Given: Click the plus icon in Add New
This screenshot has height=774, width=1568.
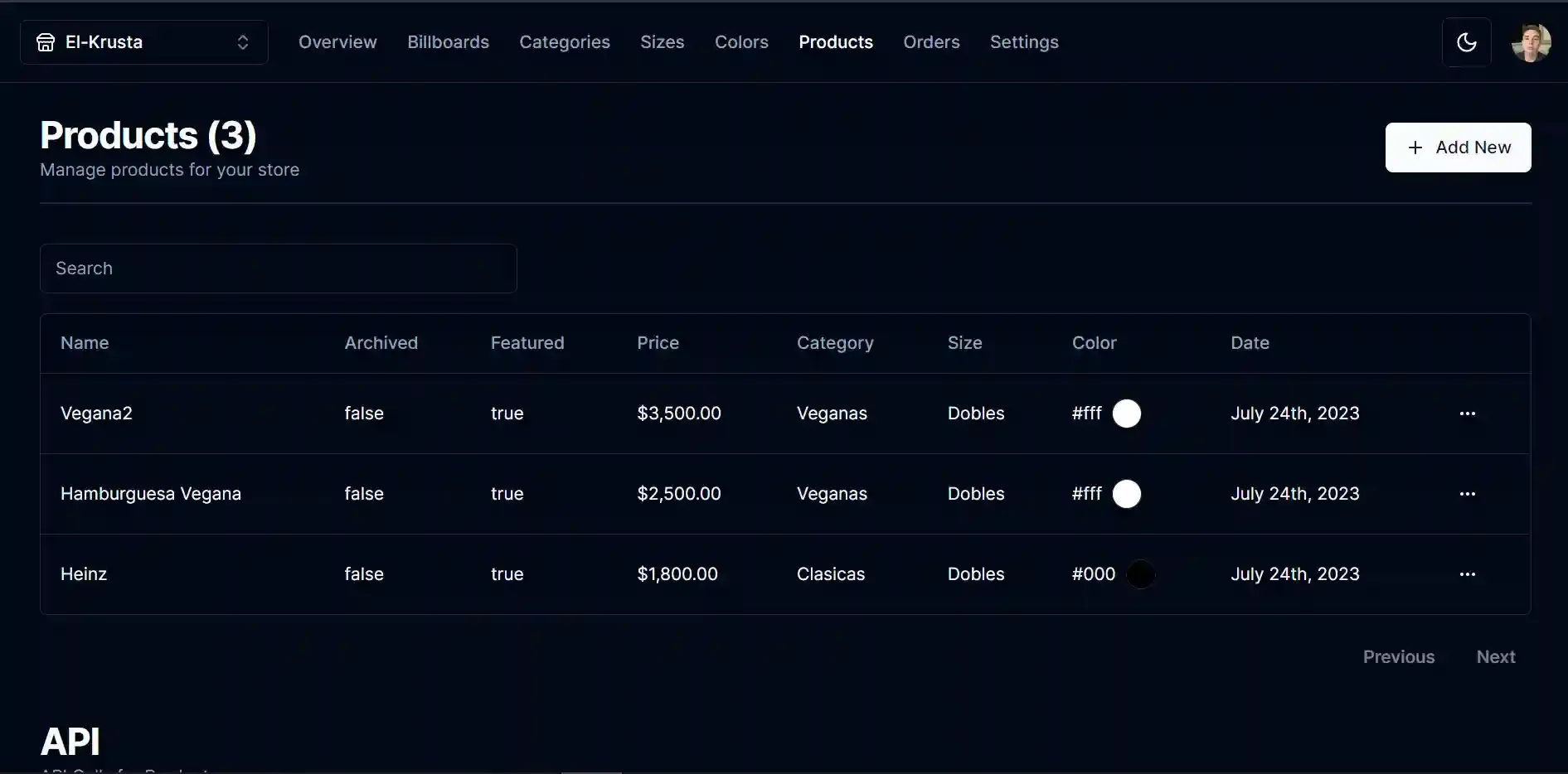Looking at the screenshot, I should pos(1415,148).
